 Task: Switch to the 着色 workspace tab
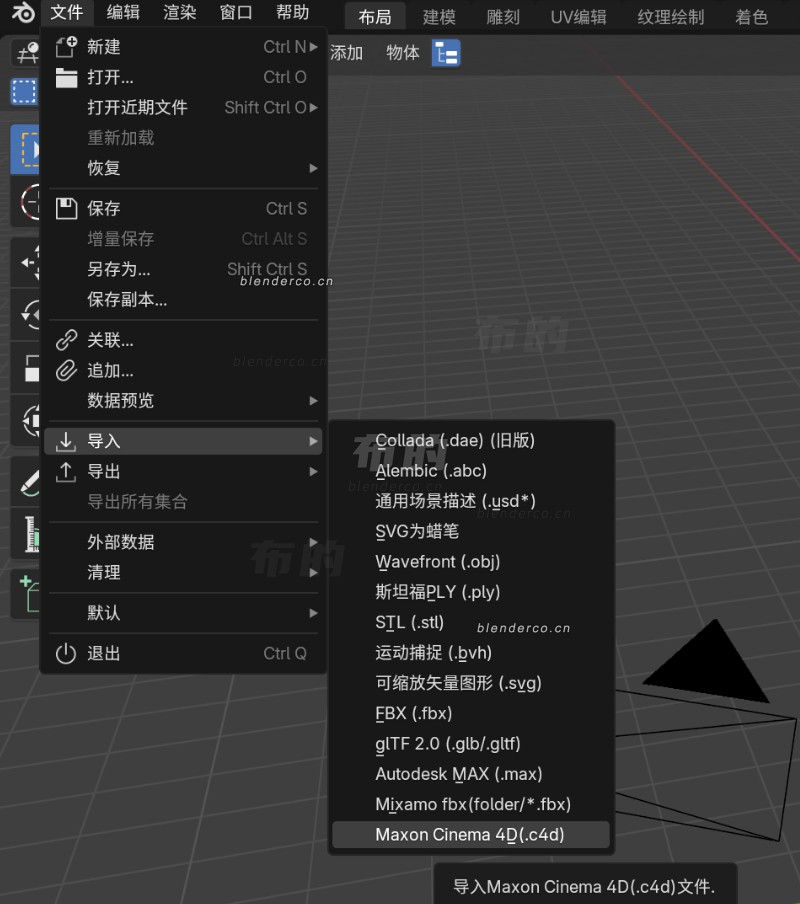coord(752,17)
